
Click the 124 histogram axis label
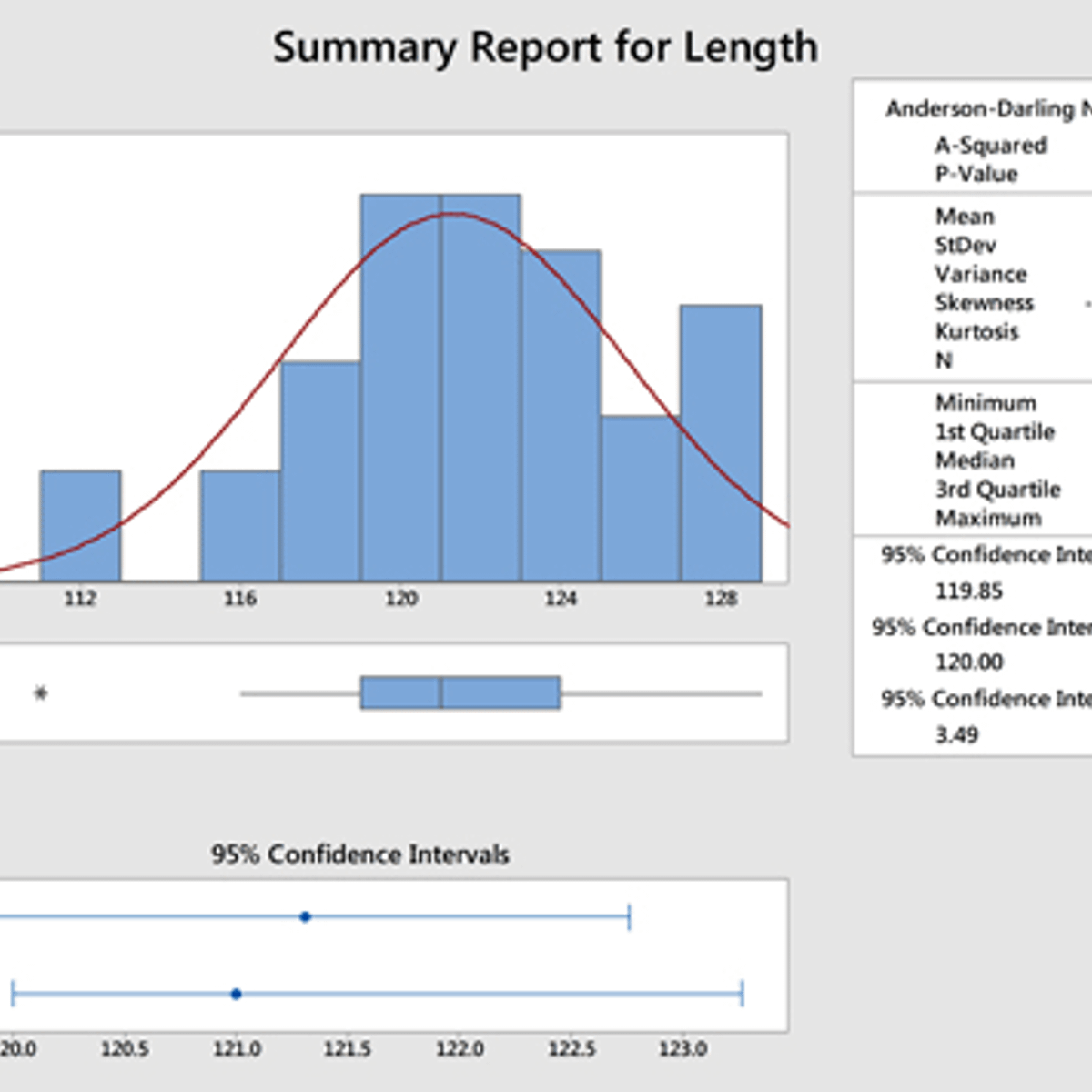pos(561,599)
